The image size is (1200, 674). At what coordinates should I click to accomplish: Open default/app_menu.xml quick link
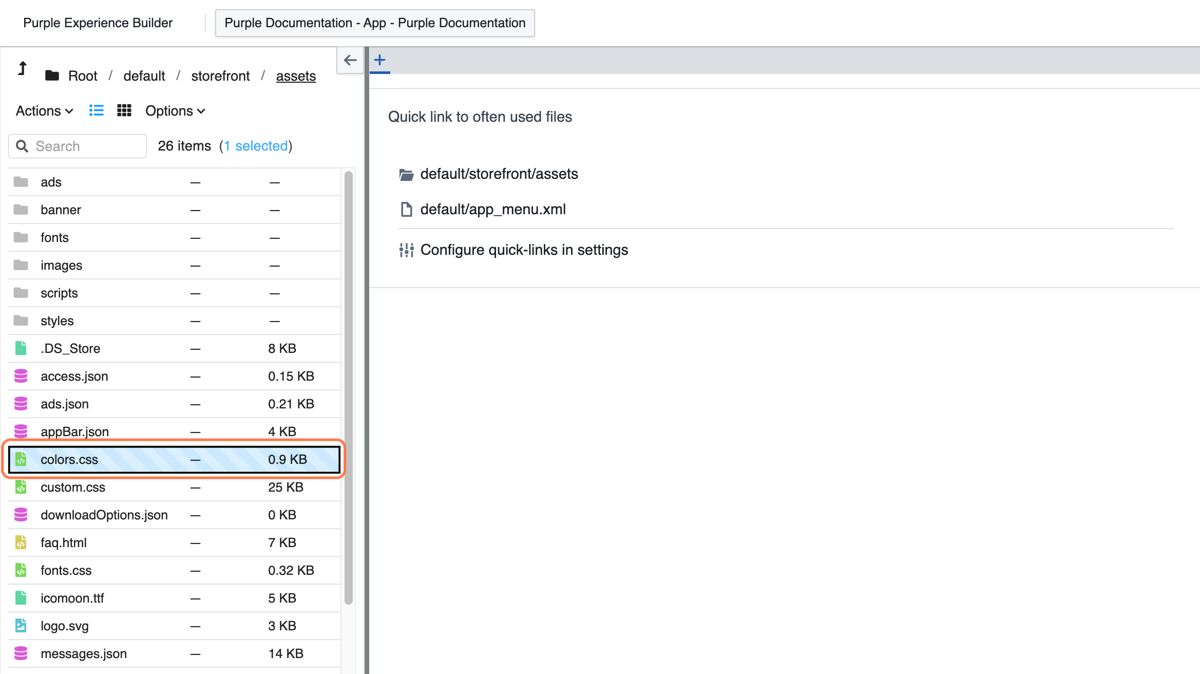point(493,210)
